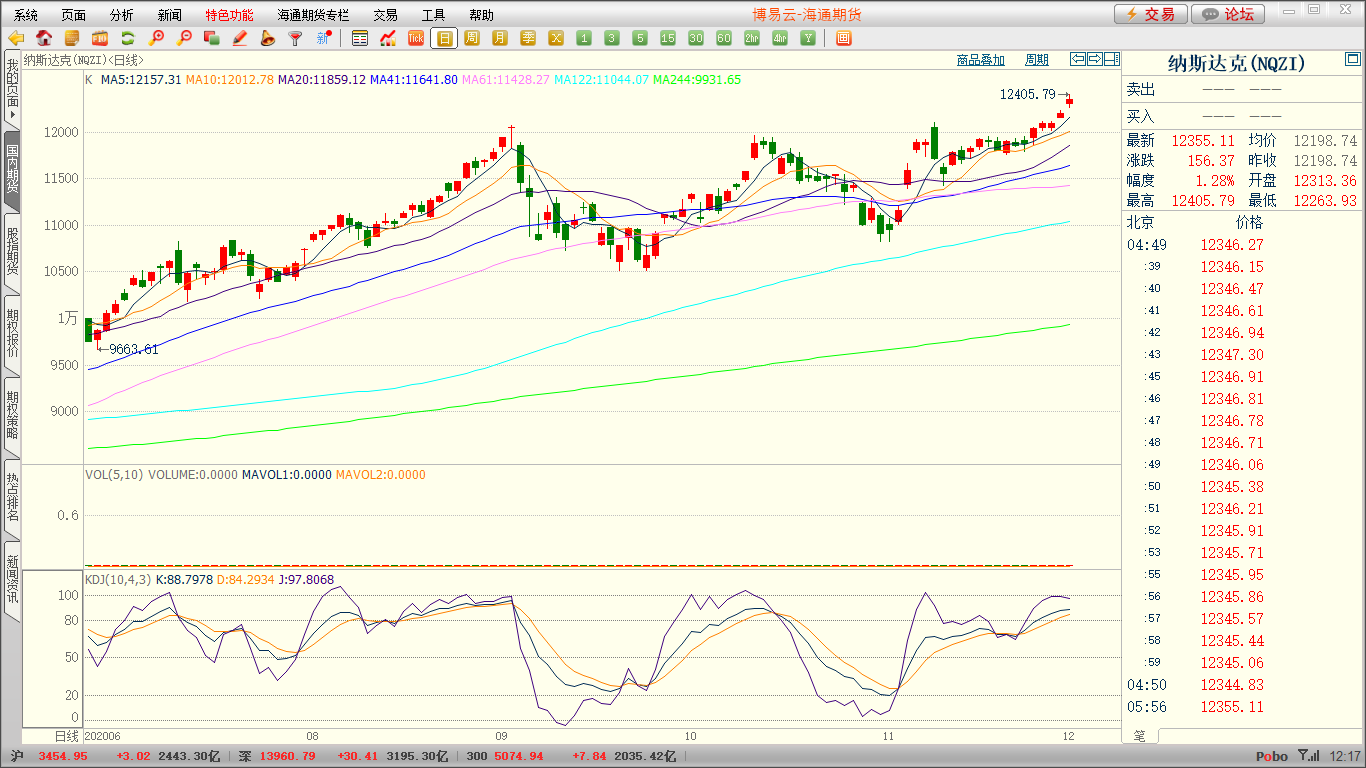The image size is (1366, 768).
Task: Open the red trend chart icon
Action: (388, 38)
